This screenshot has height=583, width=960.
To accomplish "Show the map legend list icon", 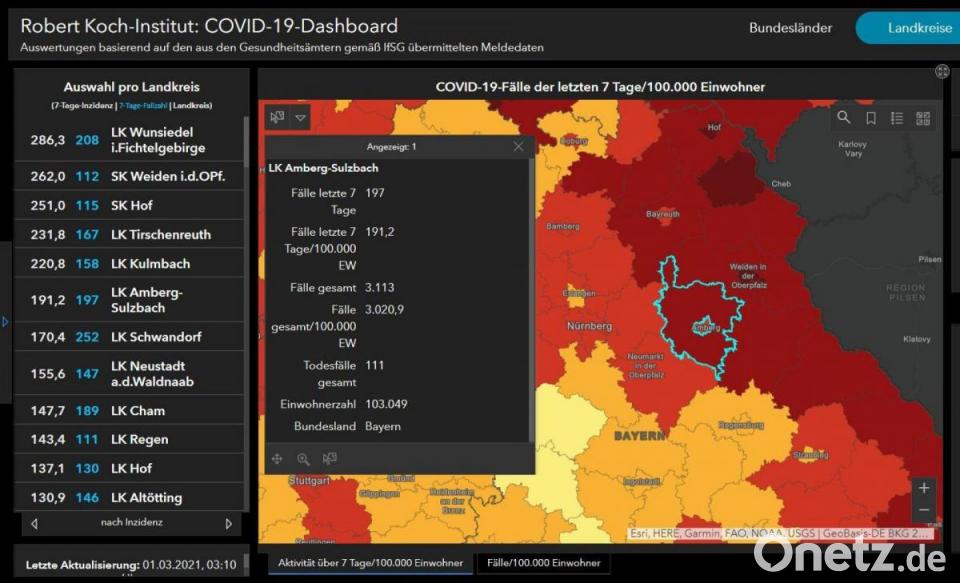I will [897, 118].
